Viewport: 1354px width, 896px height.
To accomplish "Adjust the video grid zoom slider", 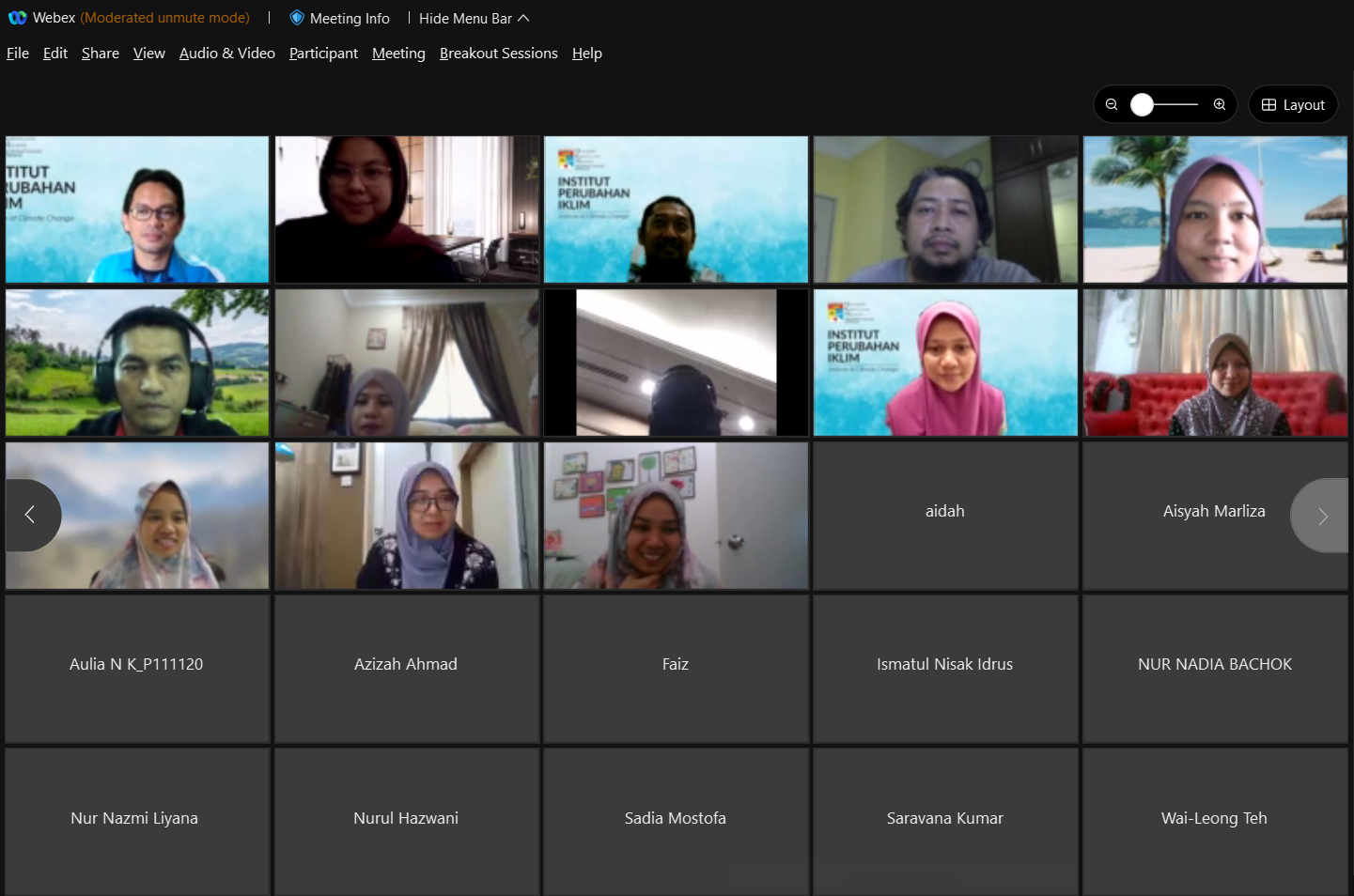I will pyautogui.click(x=1143, y=104).
